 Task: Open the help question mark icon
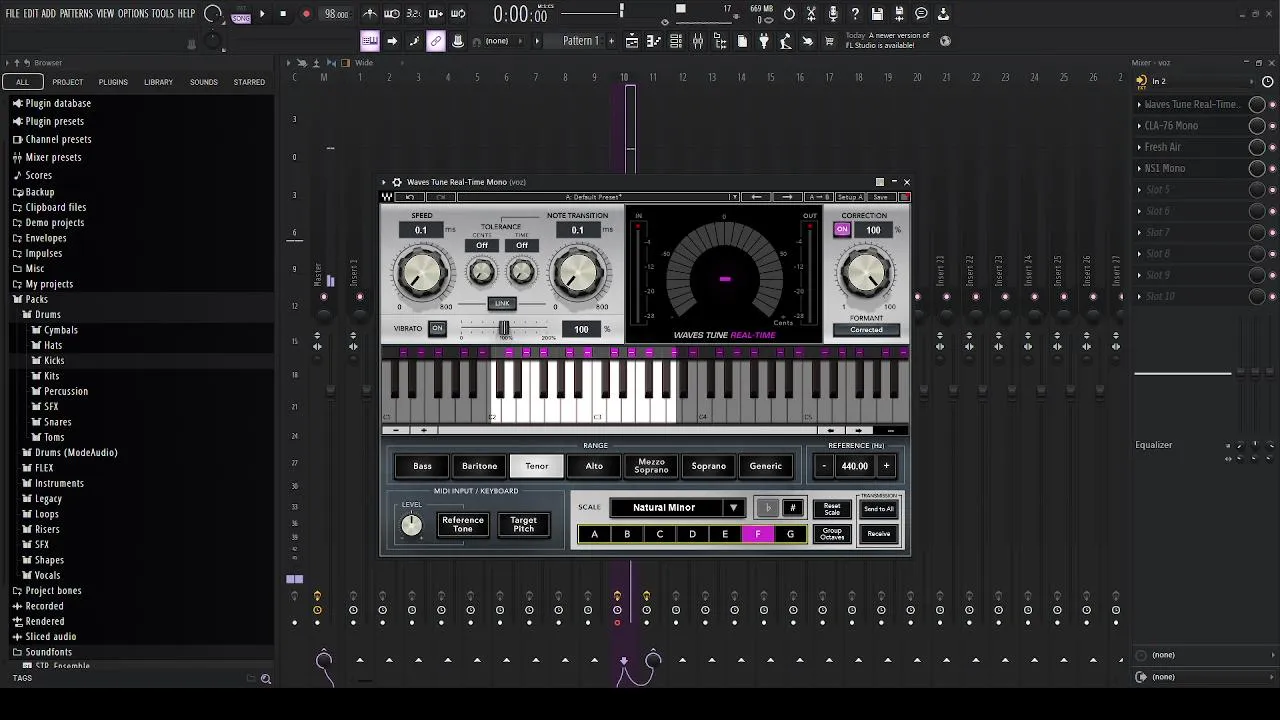click(x=855, y=14)
